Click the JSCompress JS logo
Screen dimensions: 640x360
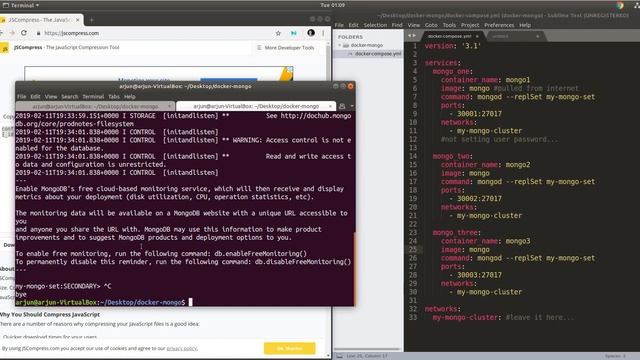tap(5, 48)
